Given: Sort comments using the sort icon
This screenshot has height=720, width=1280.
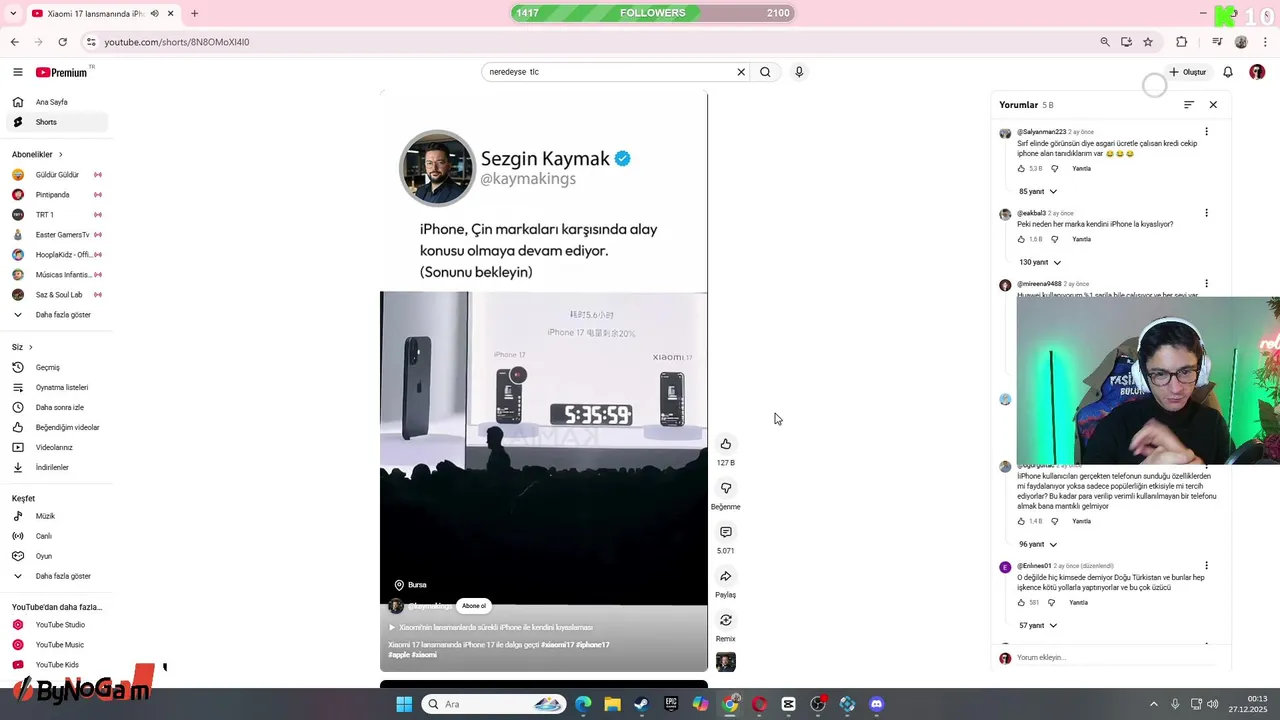Looking at the screenshot, I should tap(1189, 105).
